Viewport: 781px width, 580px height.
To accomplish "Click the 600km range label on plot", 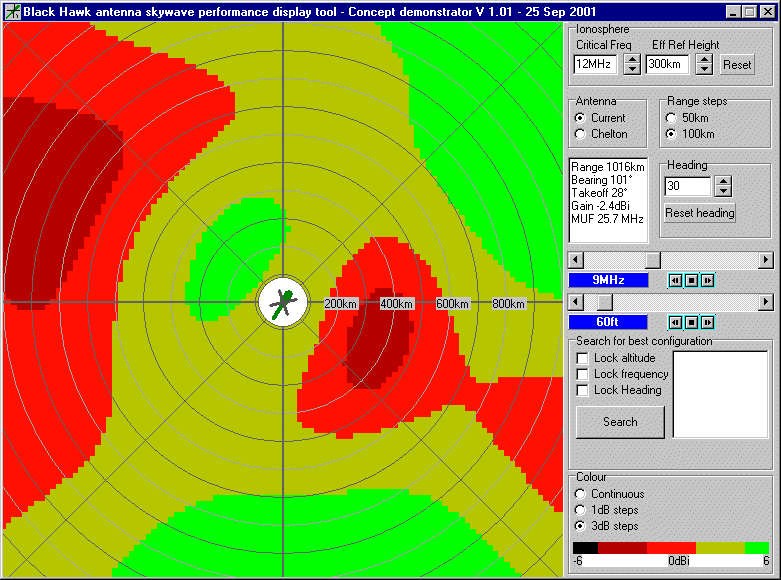I will [453, 303].
